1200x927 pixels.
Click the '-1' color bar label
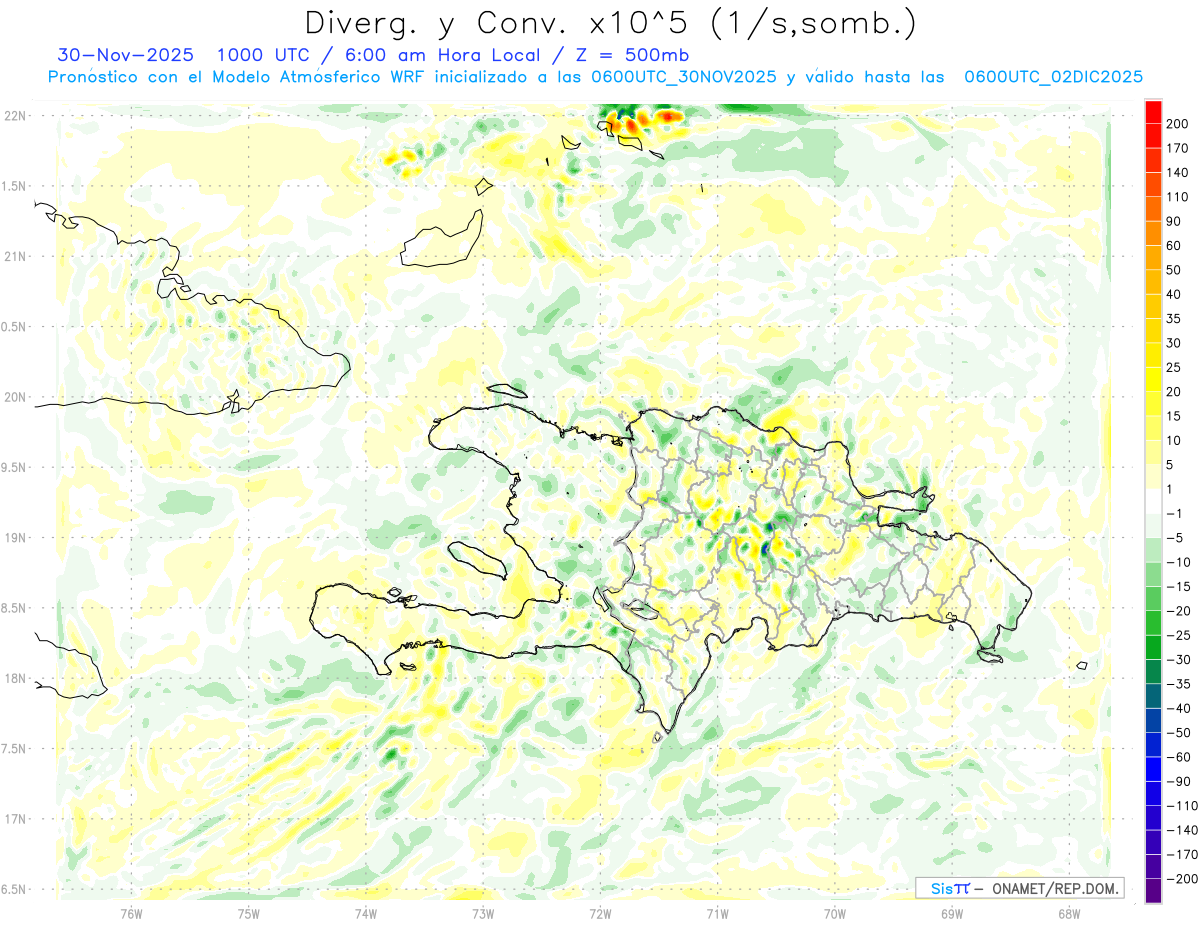click(1176, 514)
